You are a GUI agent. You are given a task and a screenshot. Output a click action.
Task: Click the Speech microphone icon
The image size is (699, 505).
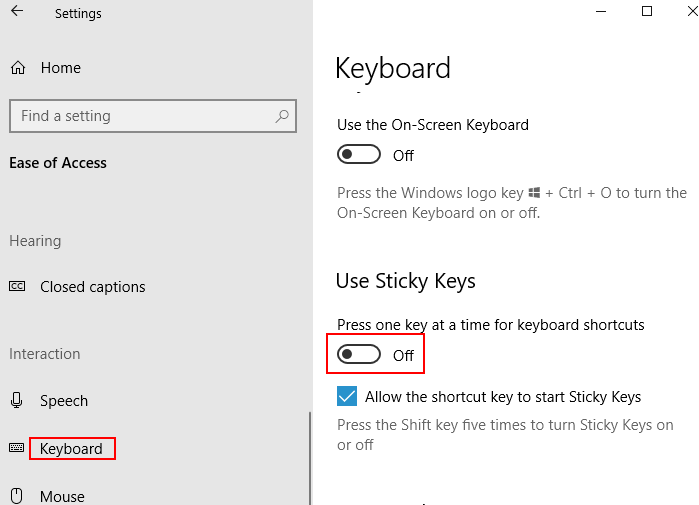coord(17,401)
